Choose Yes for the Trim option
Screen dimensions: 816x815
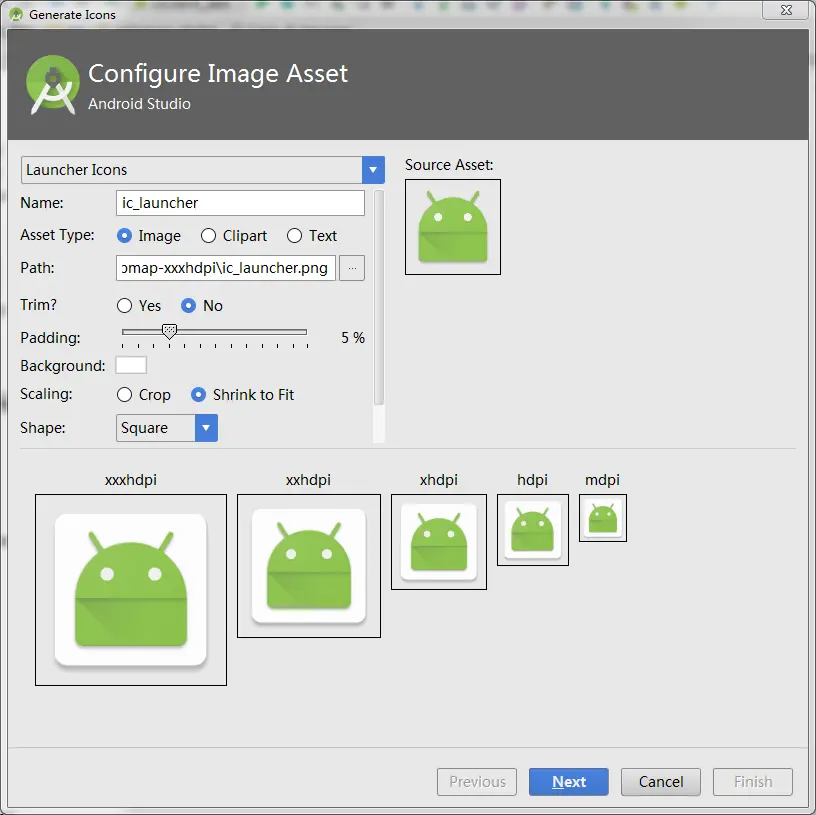(x=124, y=305)
